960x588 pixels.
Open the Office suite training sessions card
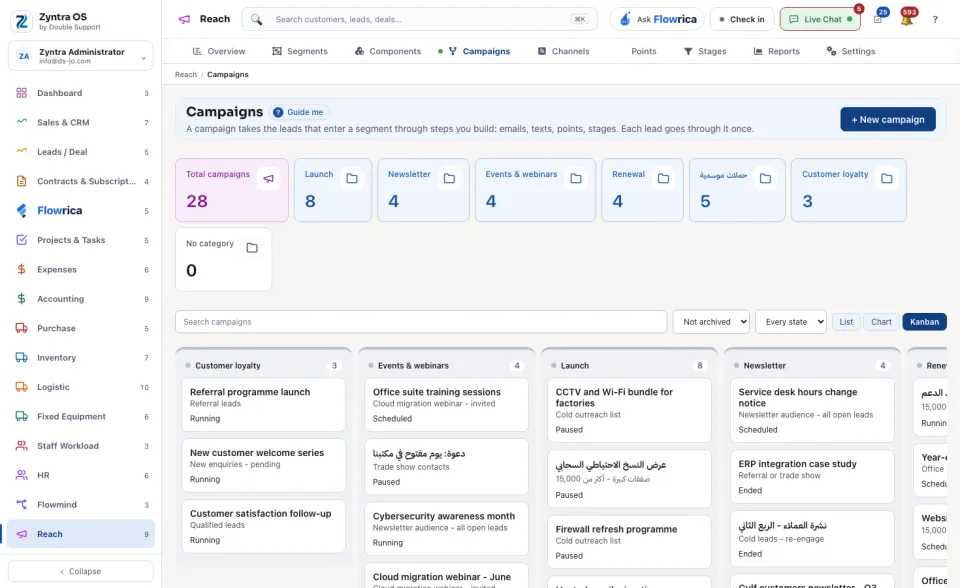coord(446,405)
